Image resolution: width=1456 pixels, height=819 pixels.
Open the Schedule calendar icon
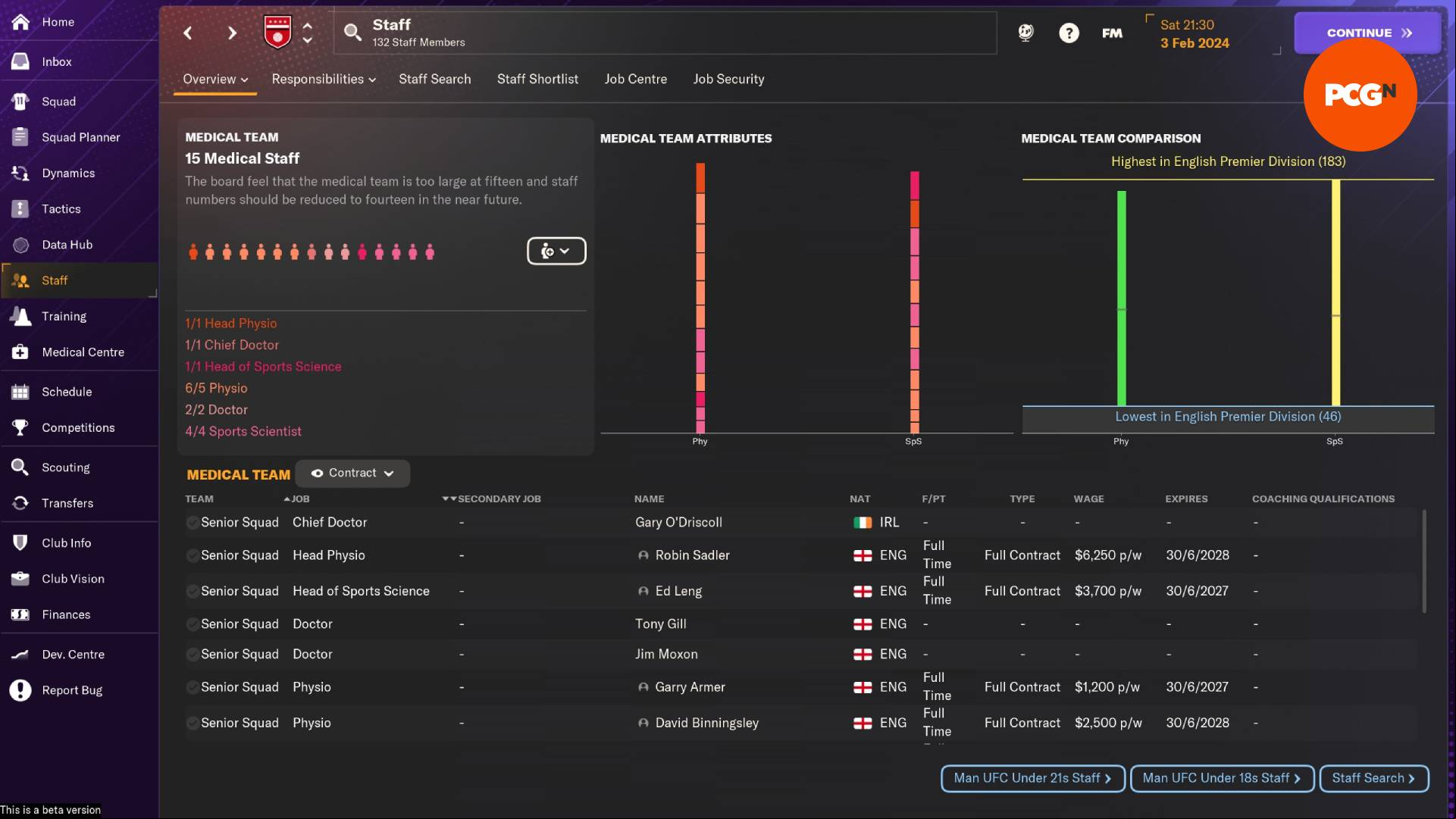click(20, 392)
